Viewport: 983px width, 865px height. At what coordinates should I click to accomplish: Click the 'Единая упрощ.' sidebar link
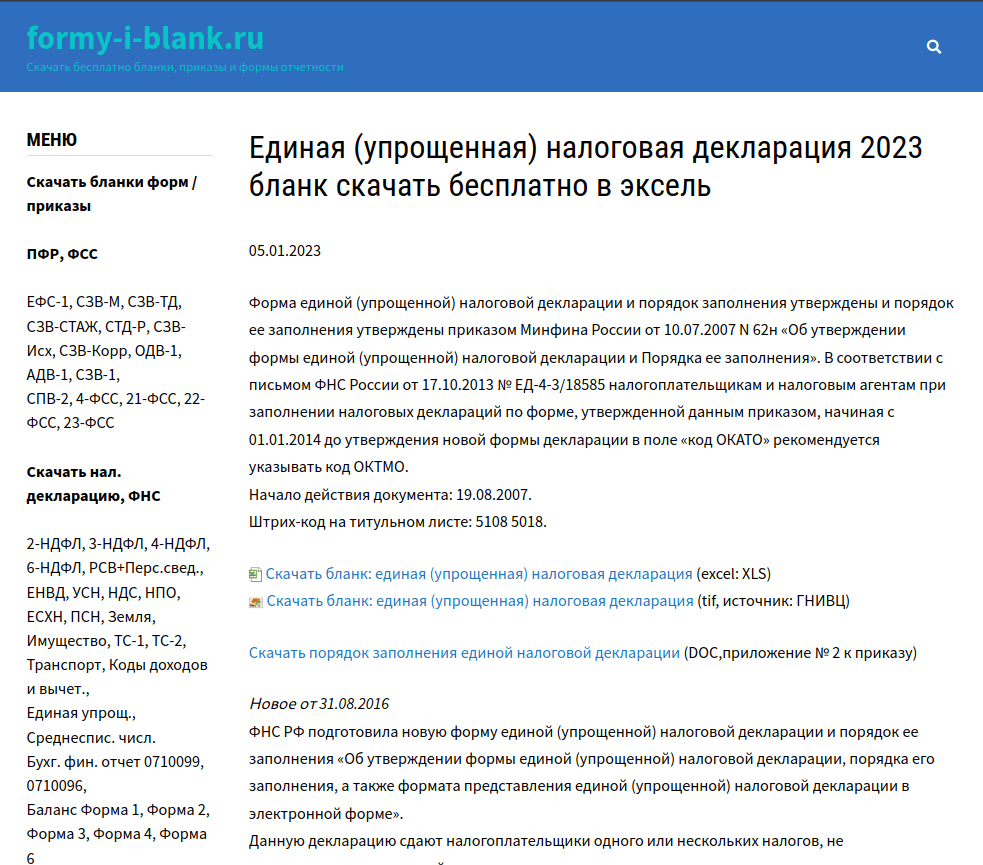click(x=80, y=713)
